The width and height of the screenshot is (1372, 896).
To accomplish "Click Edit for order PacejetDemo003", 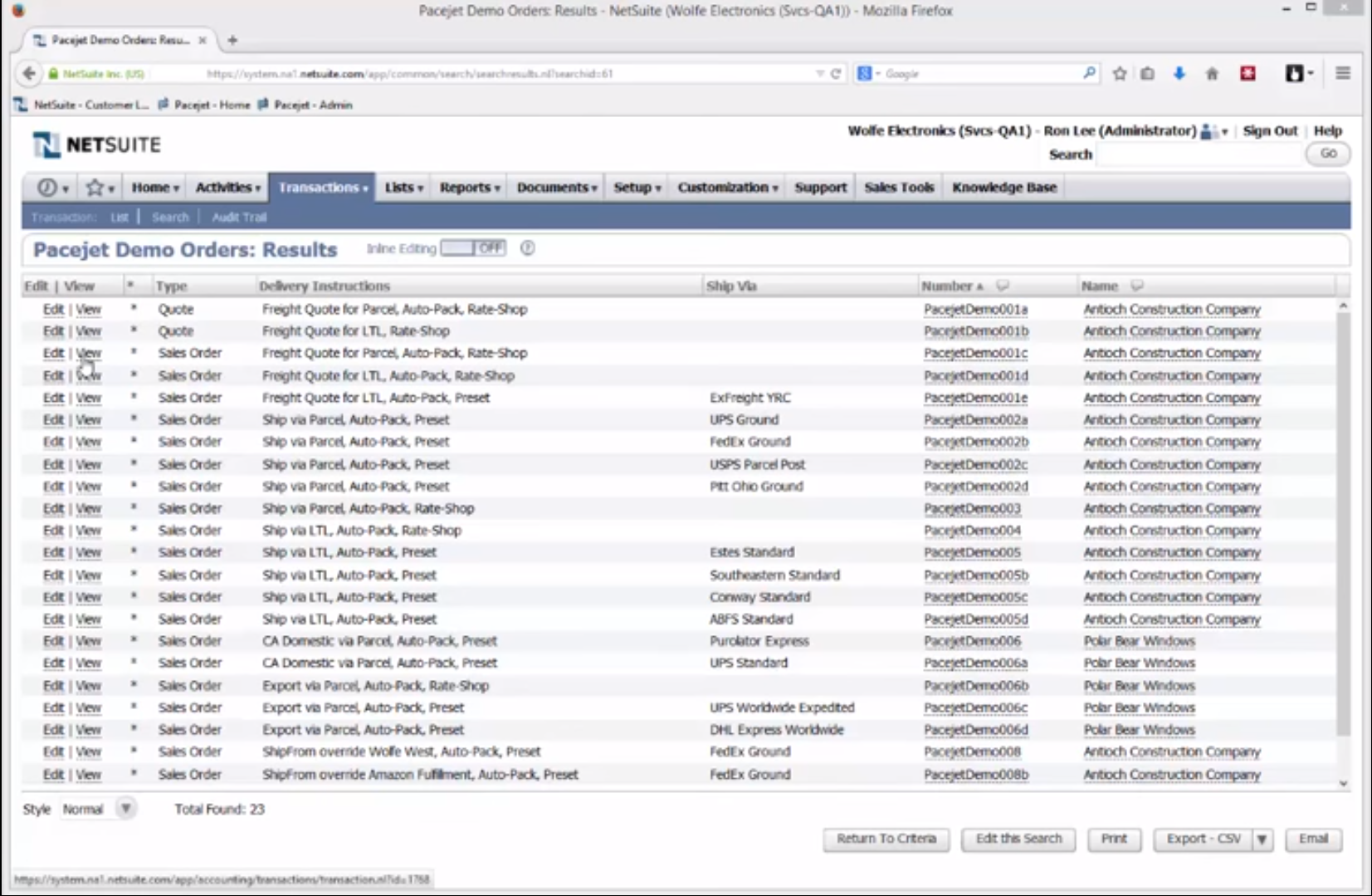I will (x=53, y=508).
